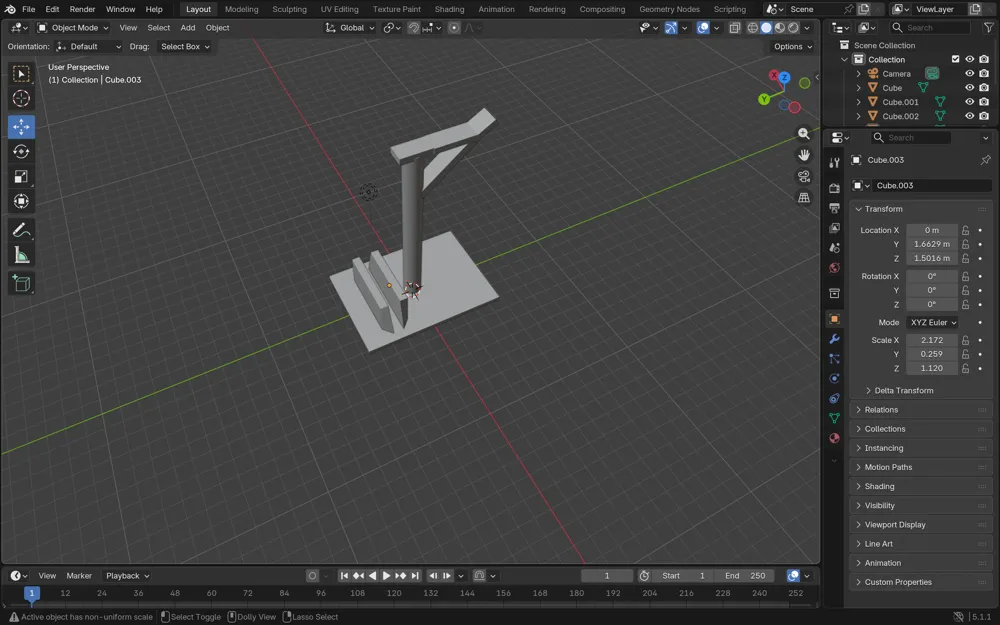Click the Playback popover button
Viewport: 1000px width, 625px height.
(x=127, y=575)
